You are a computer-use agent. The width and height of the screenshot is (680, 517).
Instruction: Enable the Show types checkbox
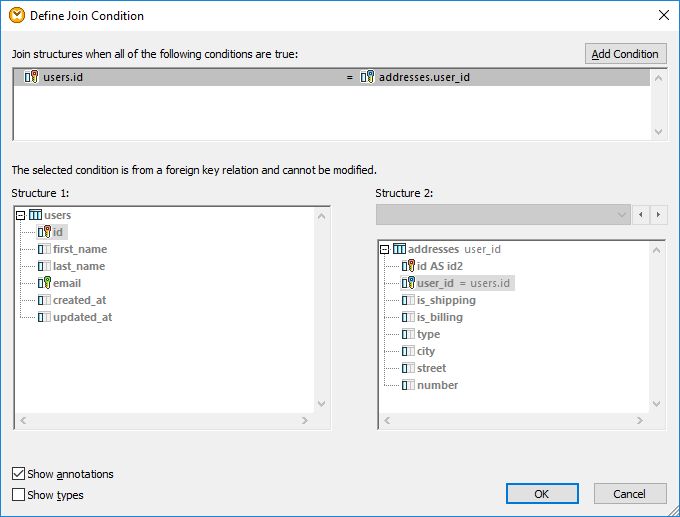[19, 495]
